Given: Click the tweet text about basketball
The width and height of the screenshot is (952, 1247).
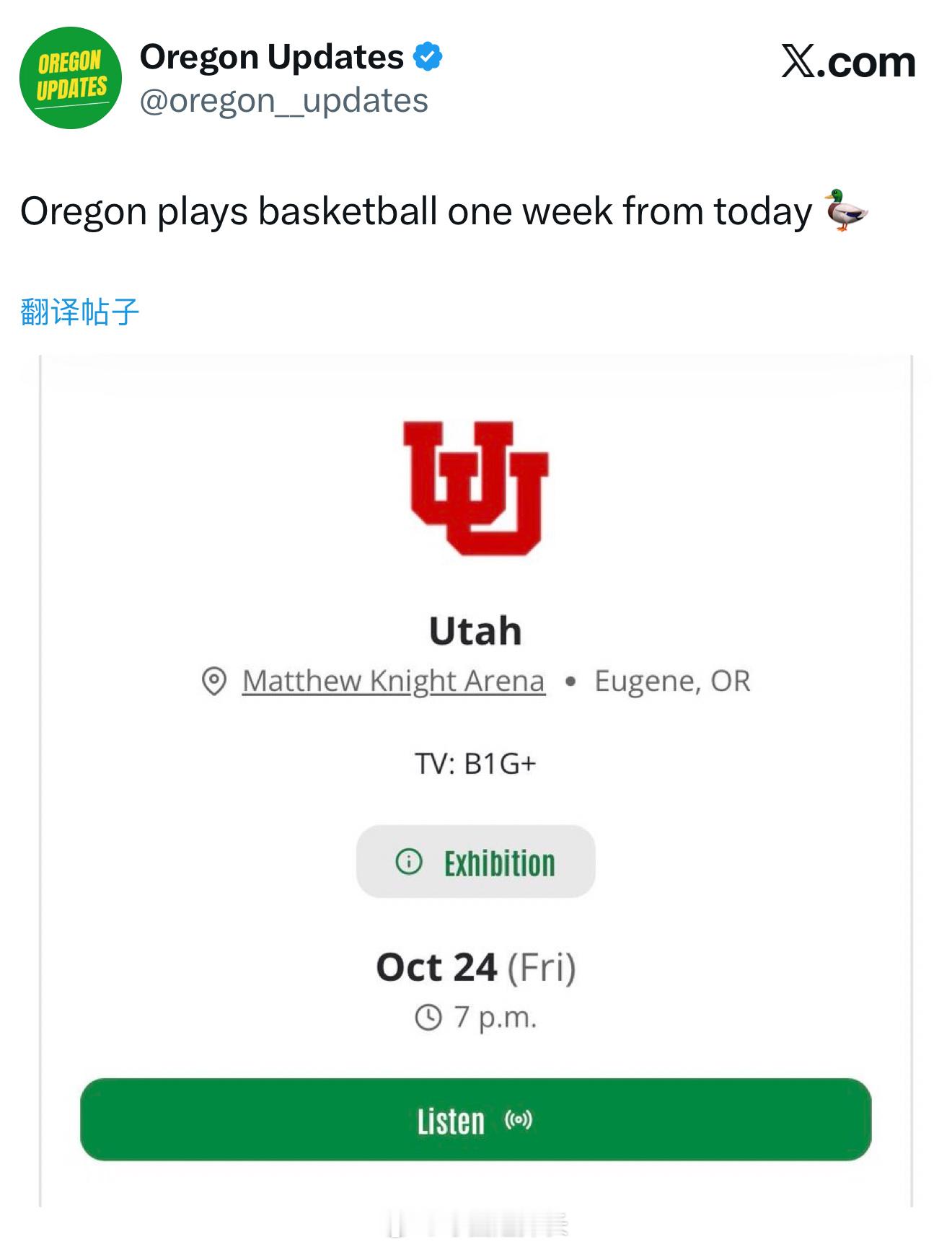Looking at the screenshot, I should (x=415, y=211).
